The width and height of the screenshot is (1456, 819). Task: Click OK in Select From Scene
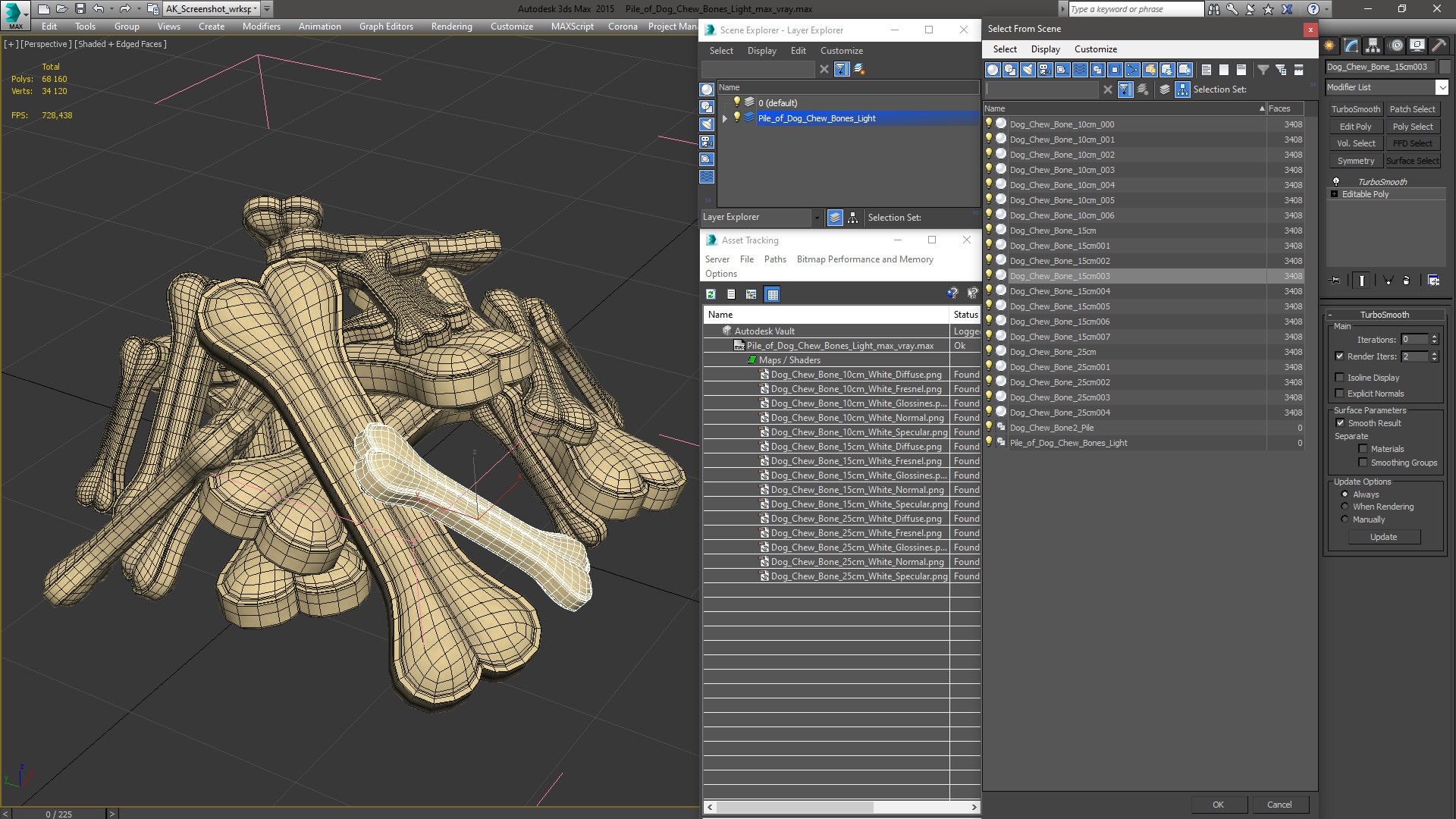click(x=1218, y=805)
